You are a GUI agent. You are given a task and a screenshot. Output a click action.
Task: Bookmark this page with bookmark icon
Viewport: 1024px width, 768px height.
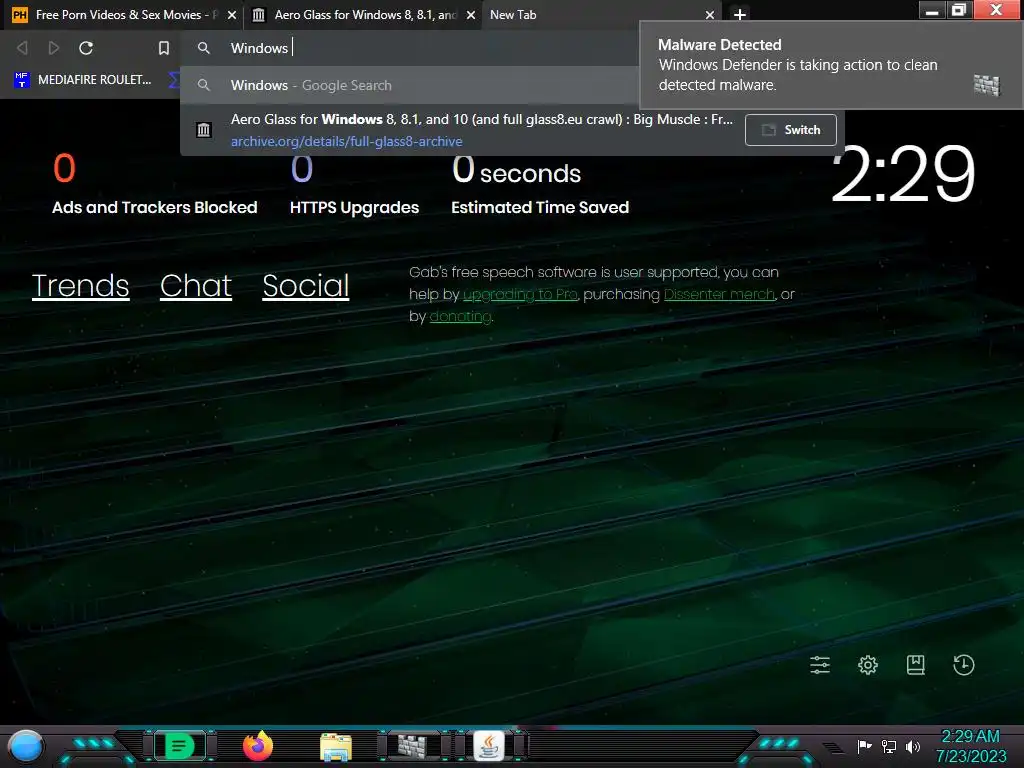click(x=164, y=48)
